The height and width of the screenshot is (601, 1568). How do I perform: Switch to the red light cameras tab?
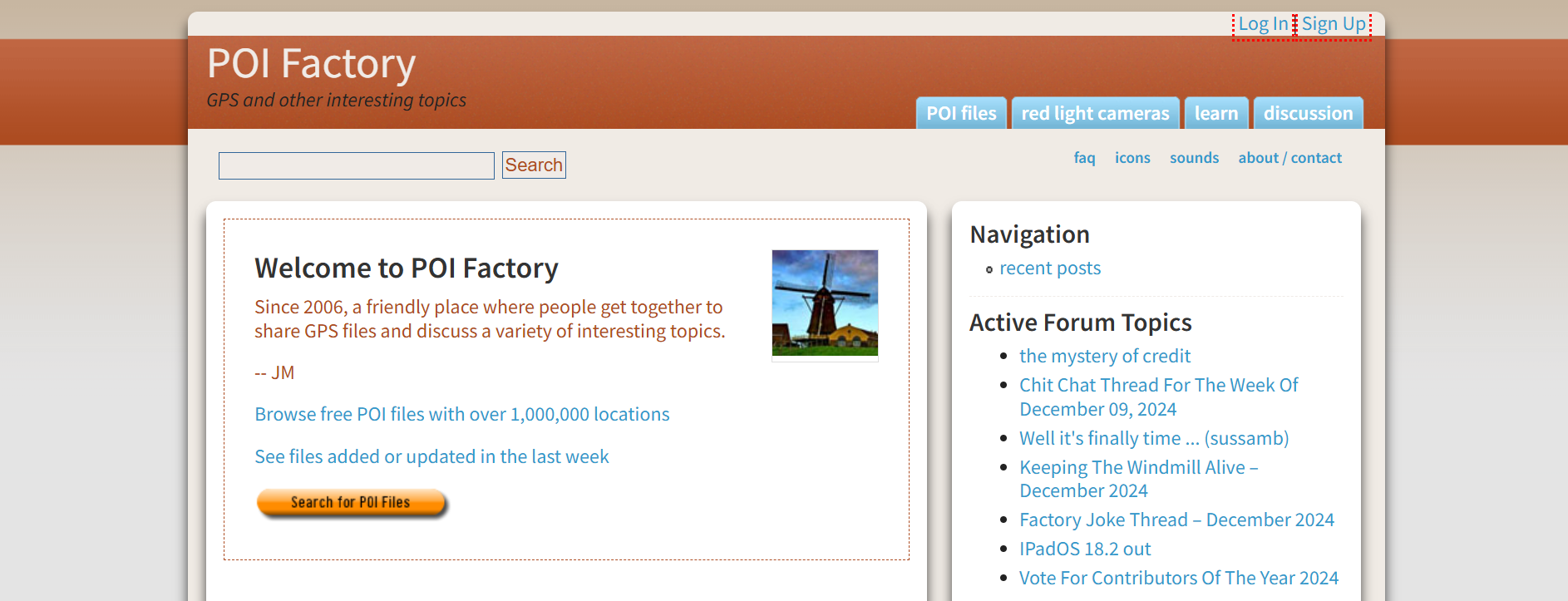coord(1095,113)
